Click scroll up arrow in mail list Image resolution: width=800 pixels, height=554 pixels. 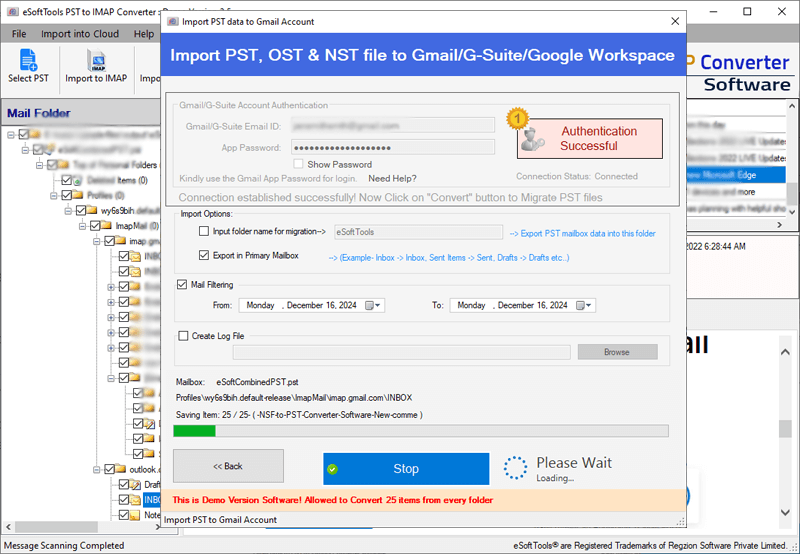click(x=792, y=106)
